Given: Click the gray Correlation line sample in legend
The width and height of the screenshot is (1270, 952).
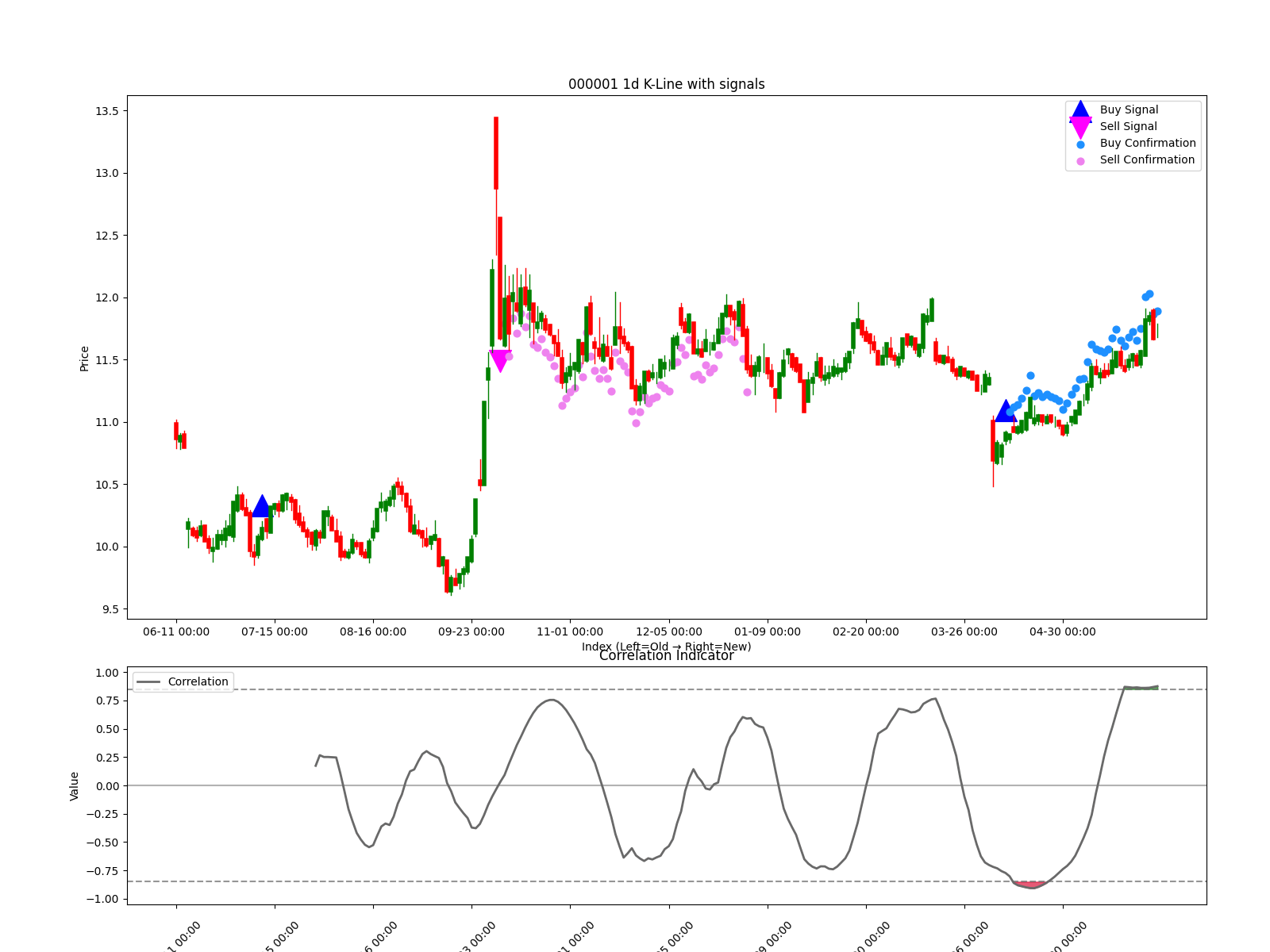Looking at the screenshot, I should tap(148, 682).
